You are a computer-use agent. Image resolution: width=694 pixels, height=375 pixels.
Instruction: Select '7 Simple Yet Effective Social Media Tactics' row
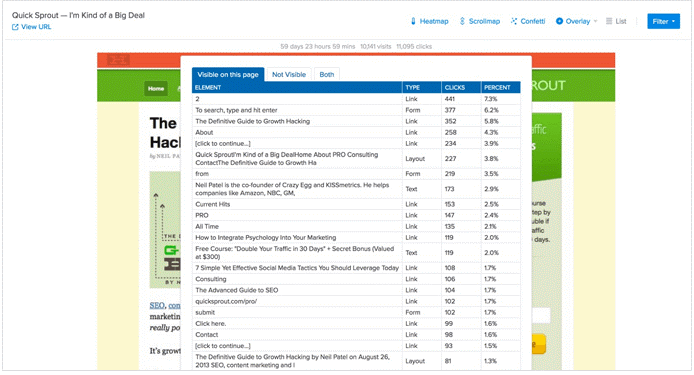pos(356,268)
